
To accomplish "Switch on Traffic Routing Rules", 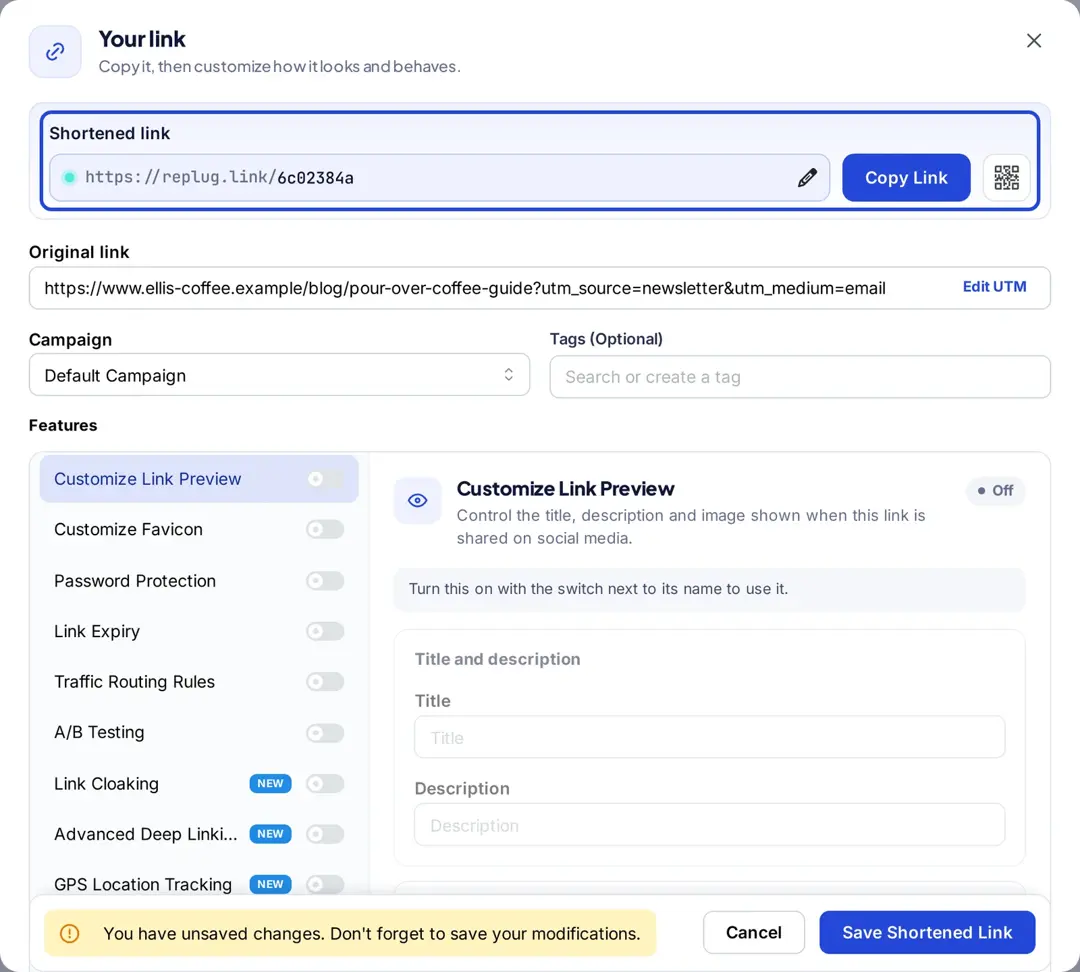I will 325,681.
